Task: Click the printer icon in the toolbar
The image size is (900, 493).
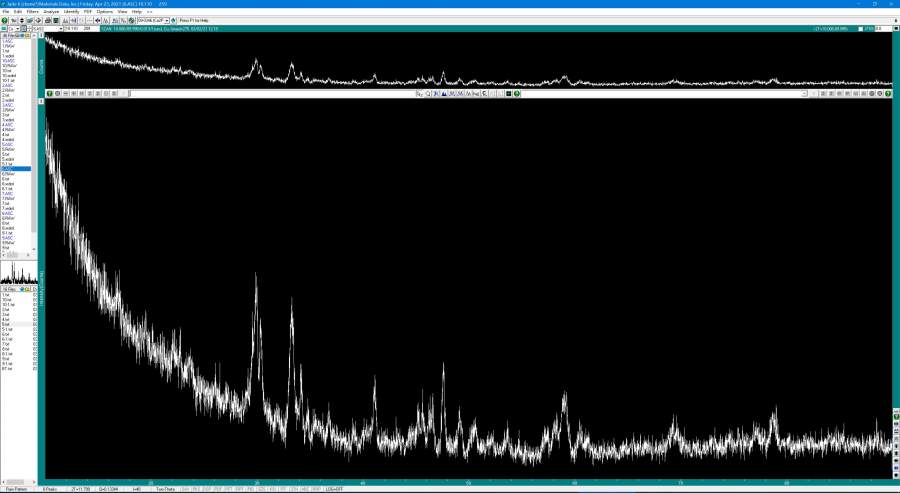Action: (x=48, y=21)
